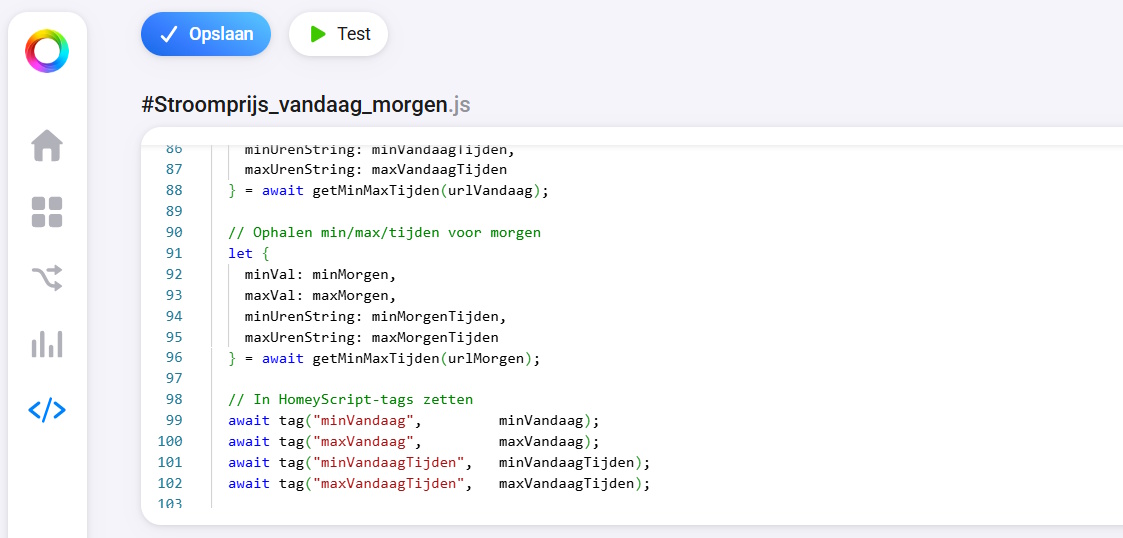Open the Insights bar chart icon
The height and width of the screenshot is (538, 1123).
47,344
